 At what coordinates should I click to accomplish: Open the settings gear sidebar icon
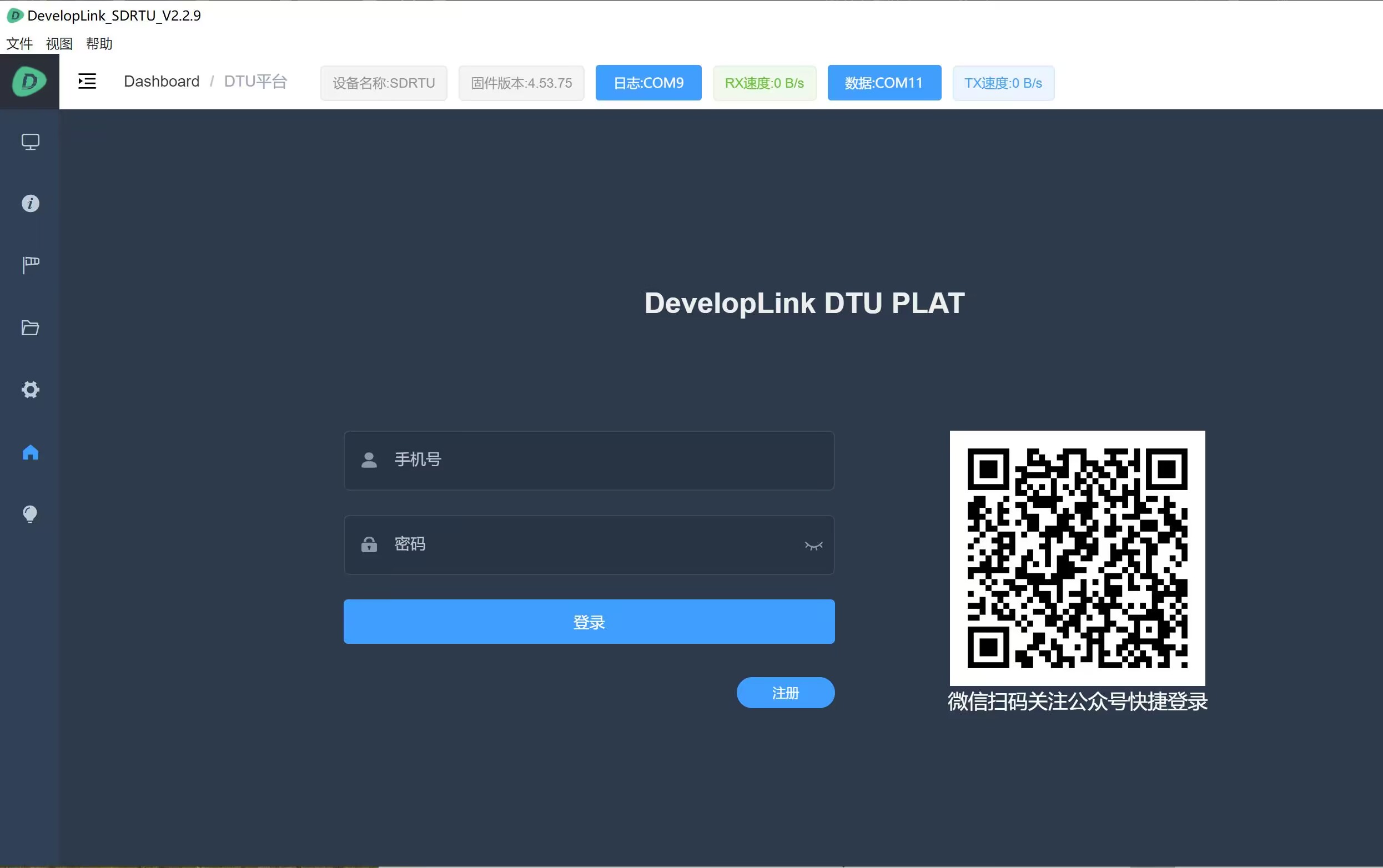pos(31,390)
